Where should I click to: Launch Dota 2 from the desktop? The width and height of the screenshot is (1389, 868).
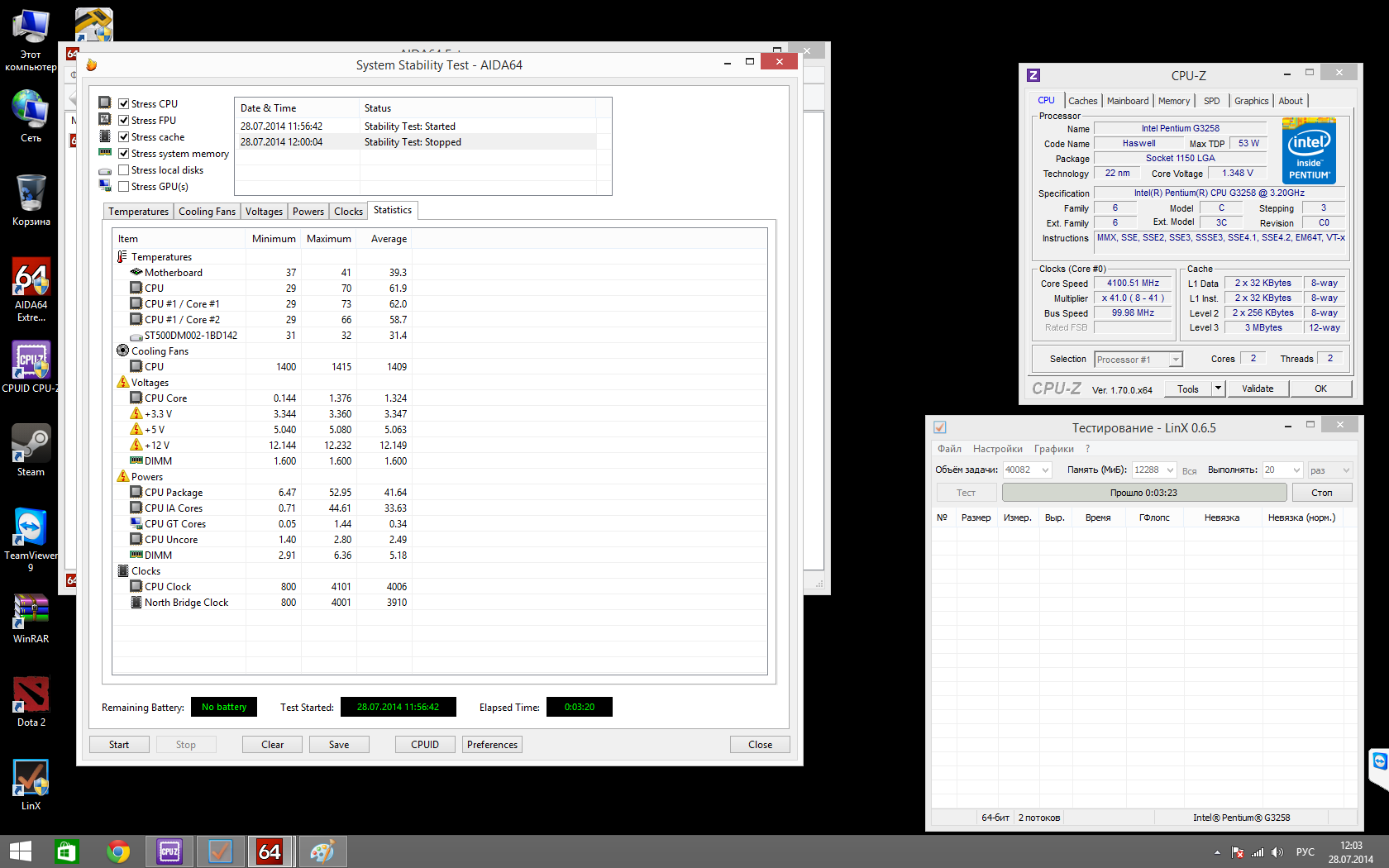tap(31, 701)
